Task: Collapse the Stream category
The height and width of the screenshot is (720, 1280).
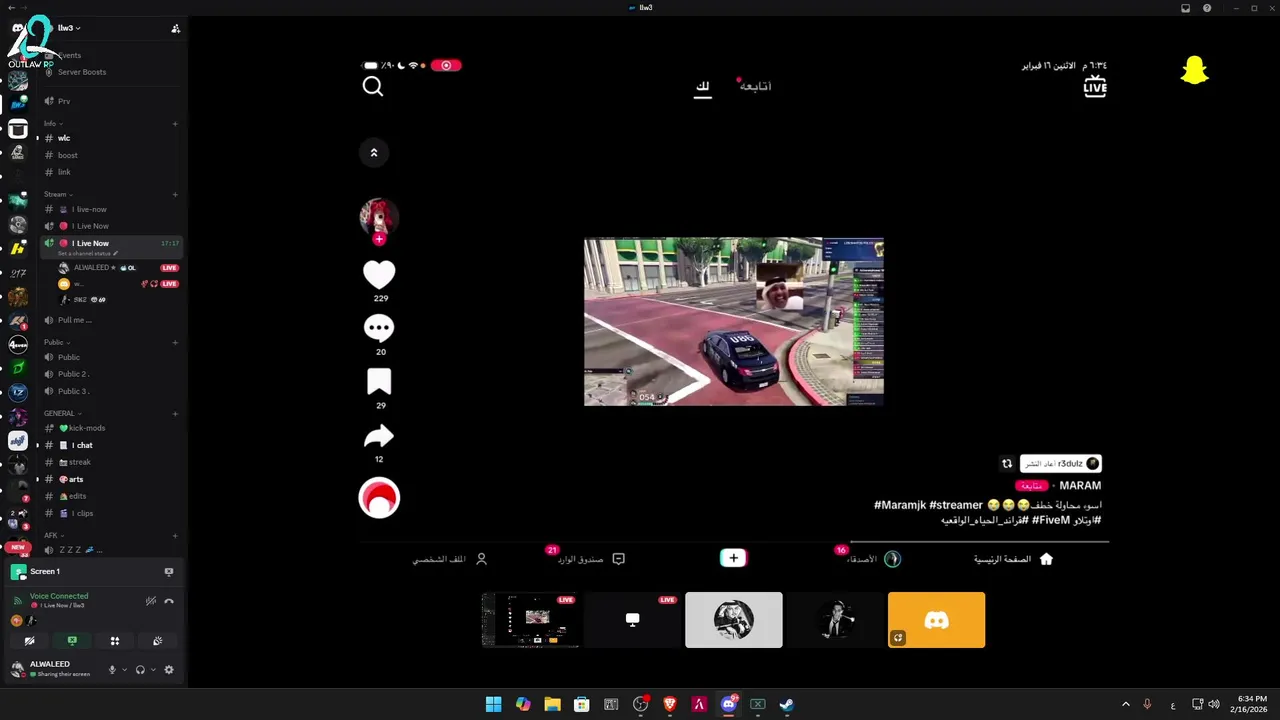Action: (x=58, y=195)
